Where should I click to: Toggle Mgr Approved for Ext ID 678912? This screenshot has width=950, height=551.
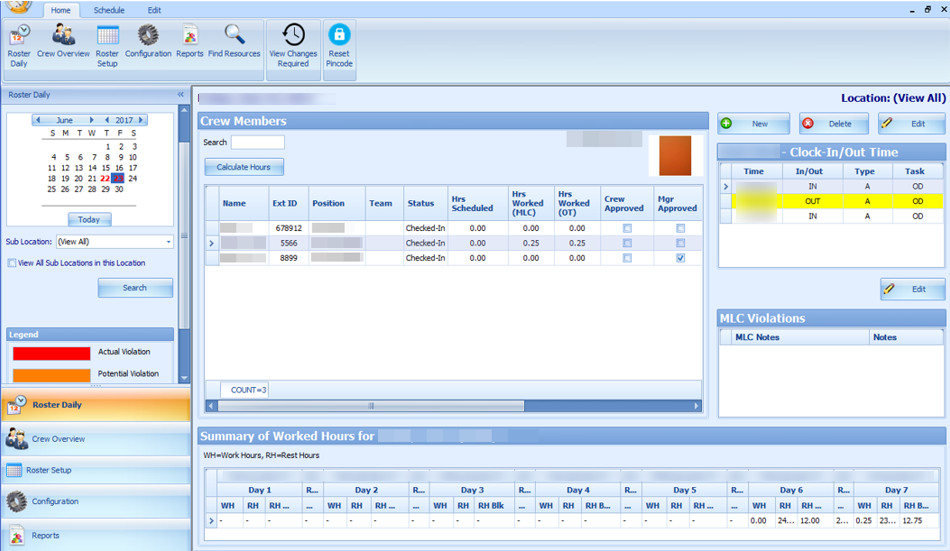(680, 229)
